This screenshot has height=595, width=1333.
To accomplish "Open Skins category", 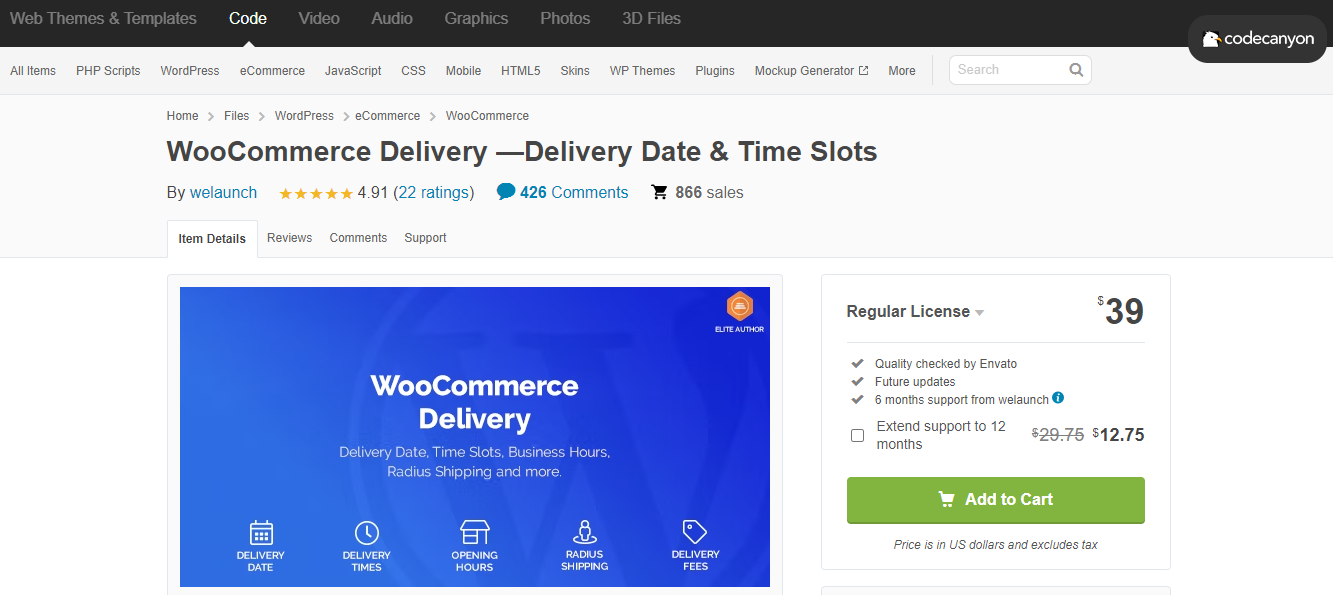I will 575,71.
